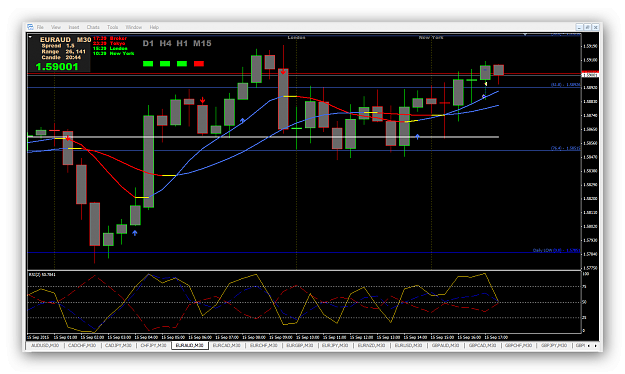This screenshot has width=625, height=374.
Task: Click the Candle 20:44 countdown line
Action: tap(61, 57)
